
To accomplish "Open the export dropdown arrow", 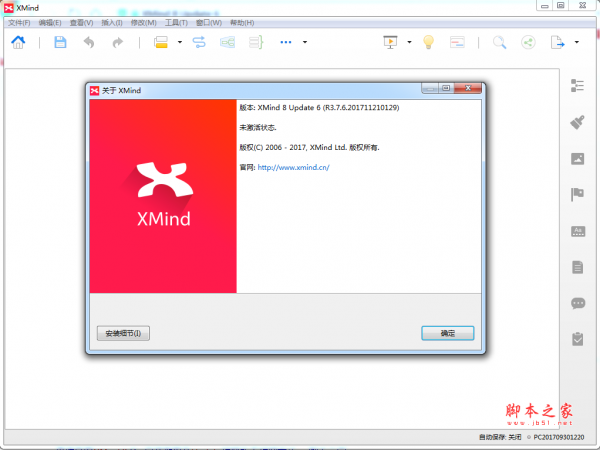I will pyautogui.click(x=577, y=42).
